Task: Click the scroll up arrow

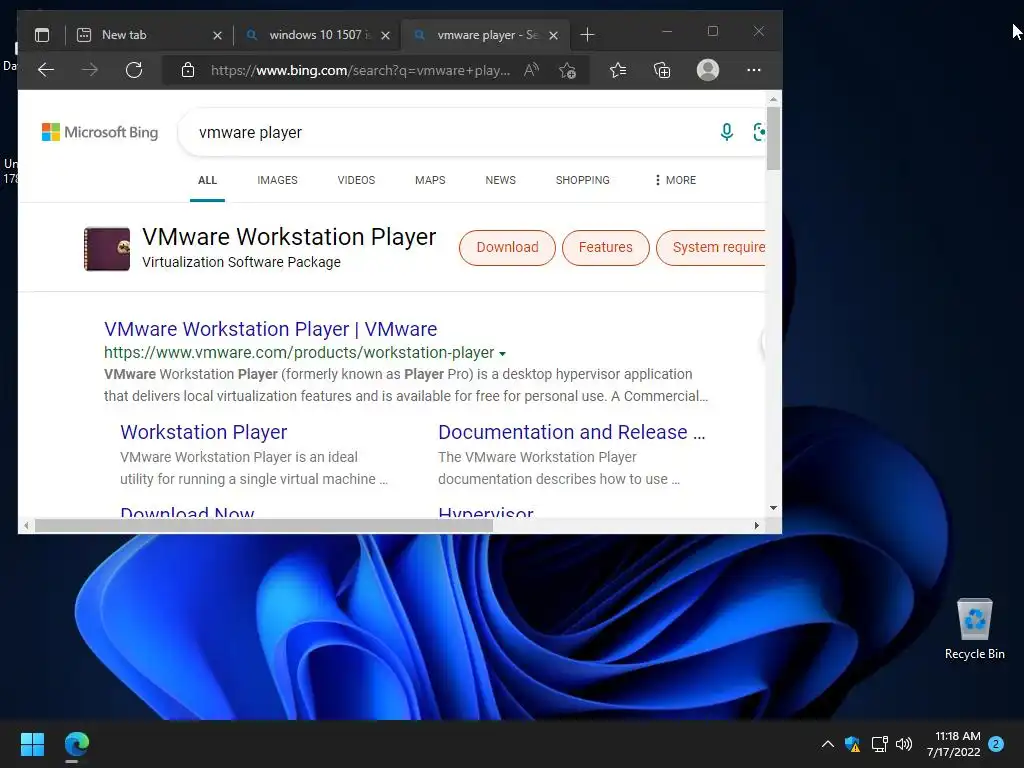Action: click(x=773, y=100)
